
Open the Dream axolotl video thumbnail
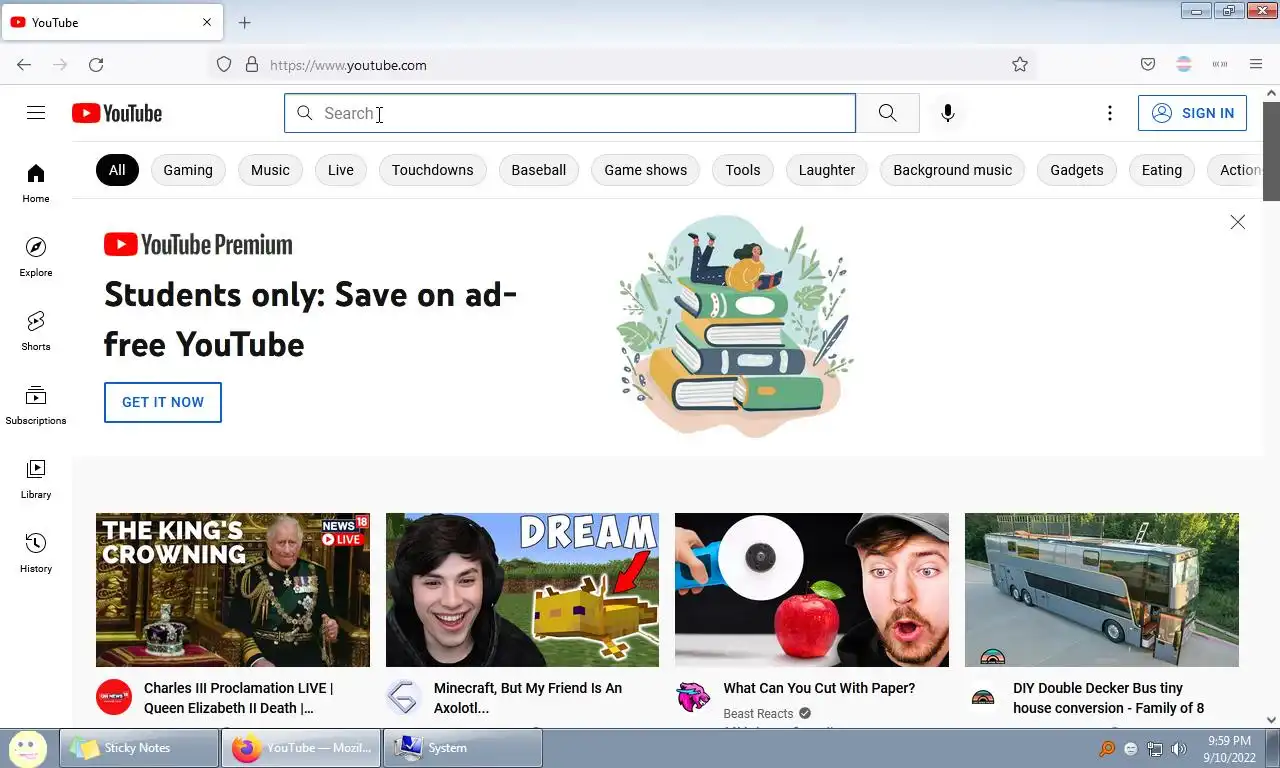[522, 590]
